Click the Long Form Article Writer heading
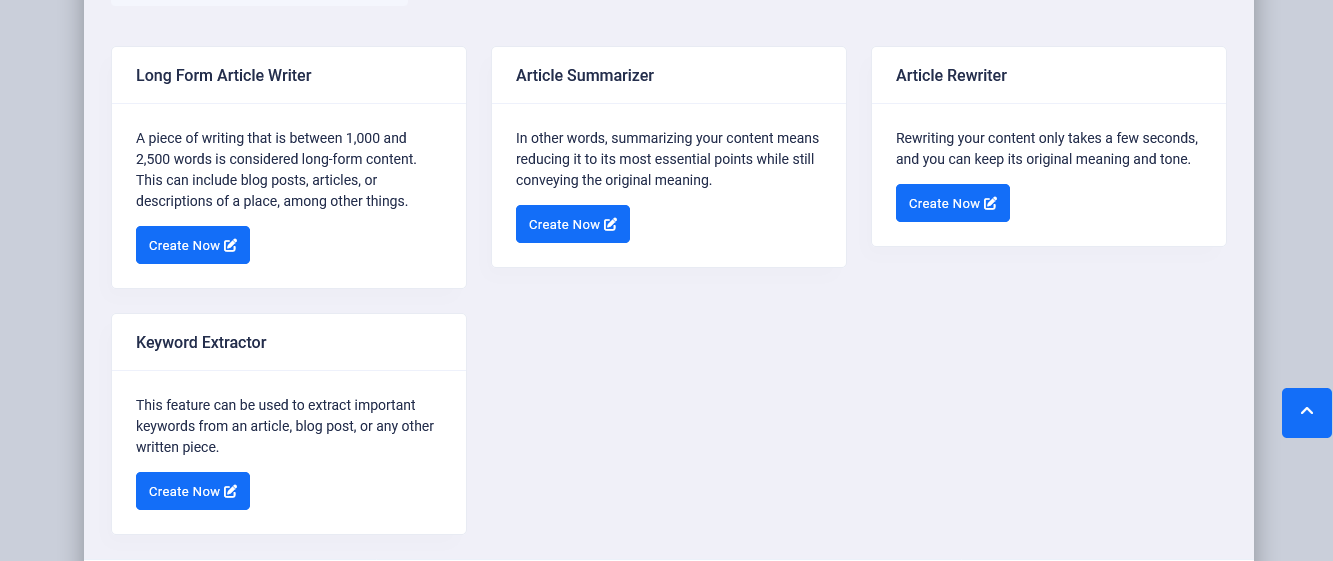Screen dimensions: 1333x561 click(x=224, y=75)
